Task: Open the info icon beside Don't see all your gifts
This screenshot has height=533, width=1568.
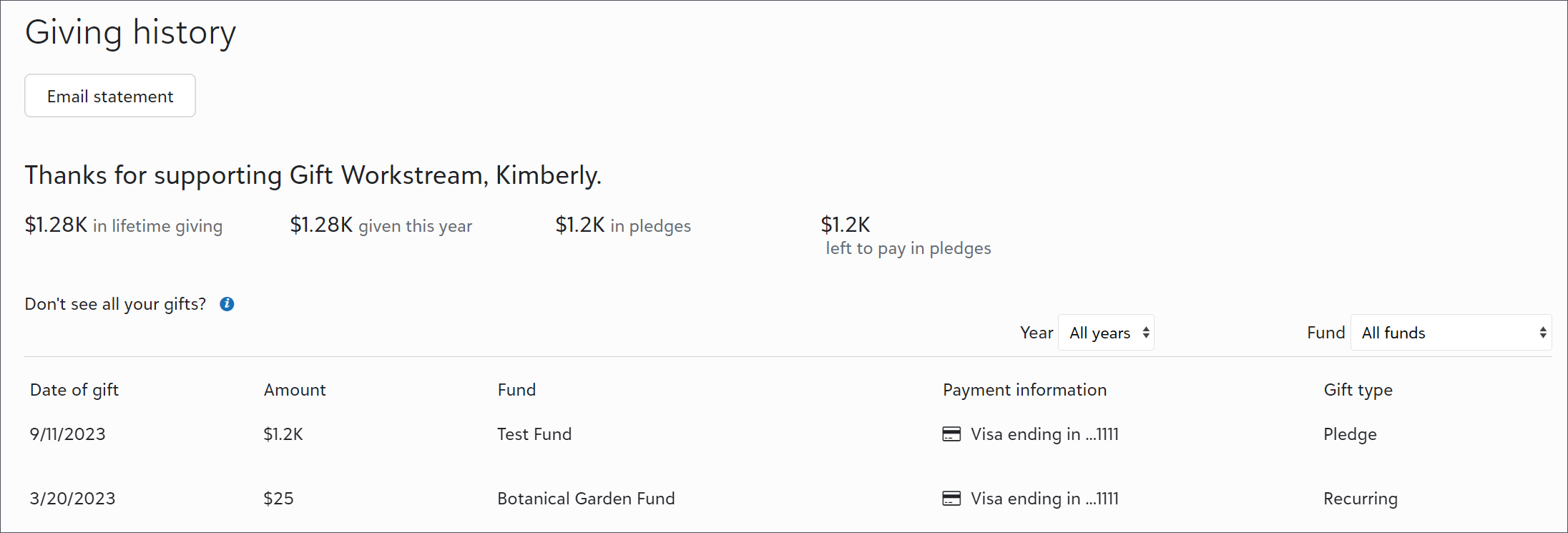Action: 227,304
